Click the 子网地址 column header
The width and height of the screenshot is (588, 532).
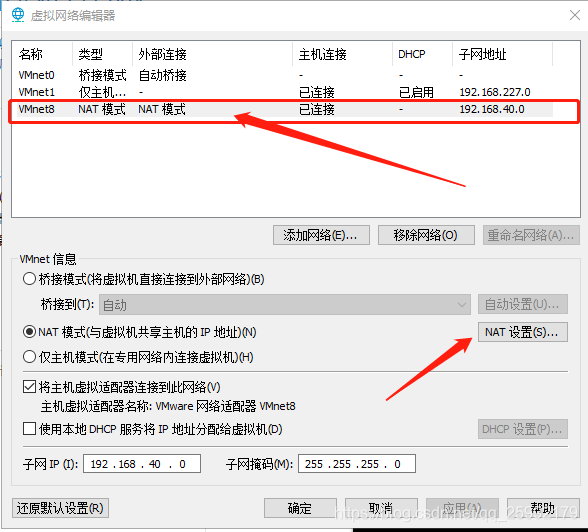coord(502,54)
